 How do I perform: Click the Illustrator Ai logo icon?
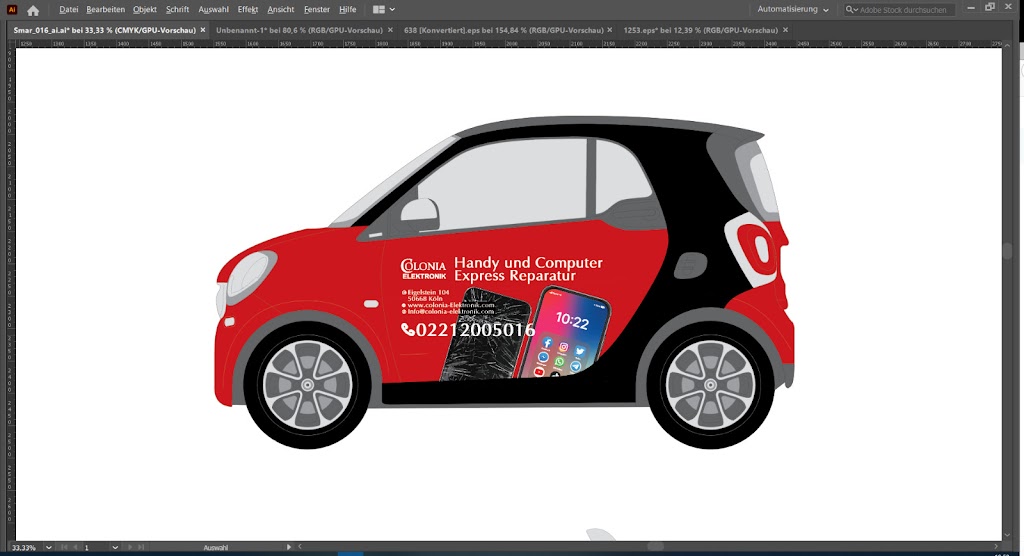(12, 9)
